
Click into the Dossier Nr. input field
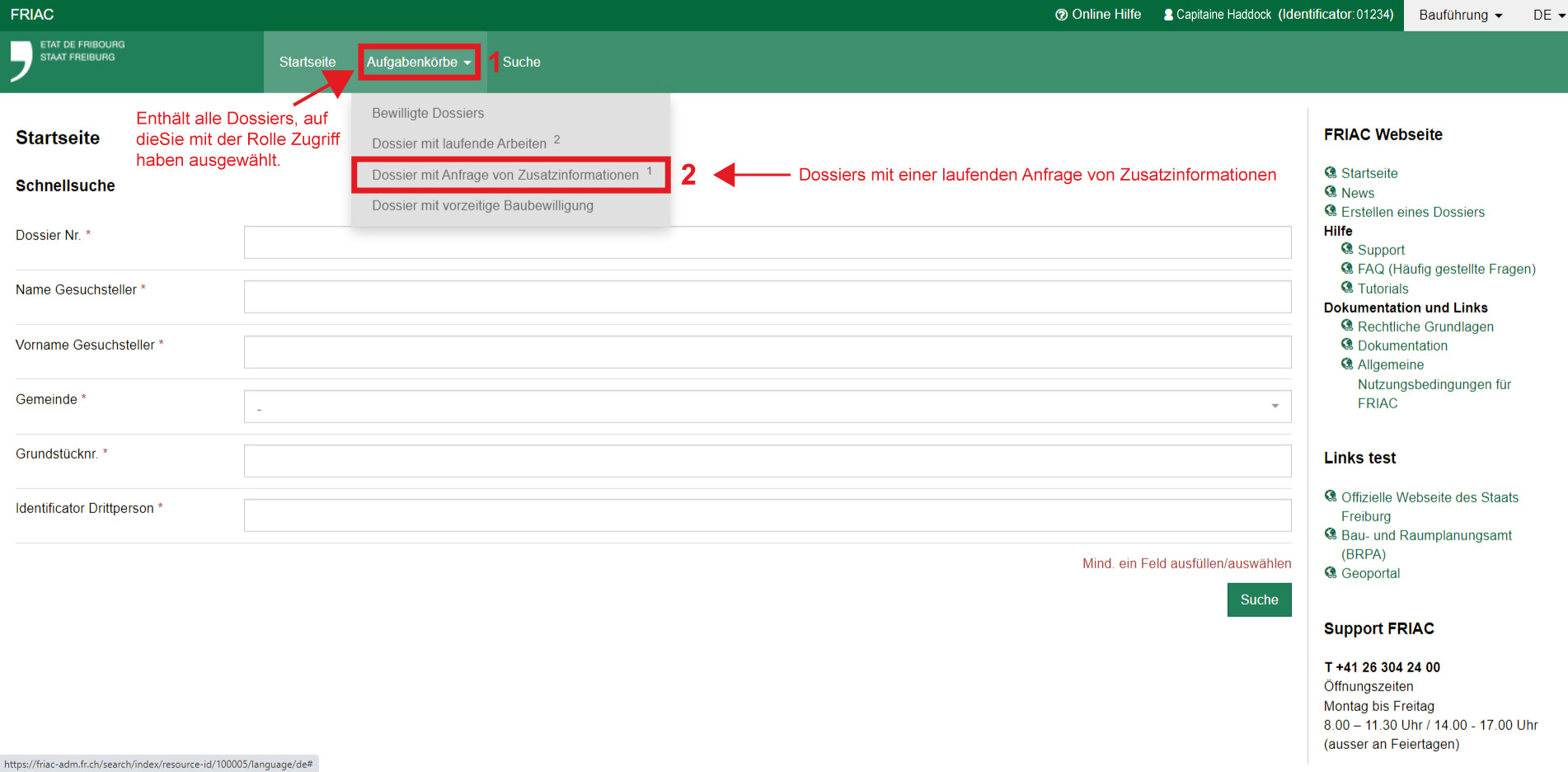(767, 242)
